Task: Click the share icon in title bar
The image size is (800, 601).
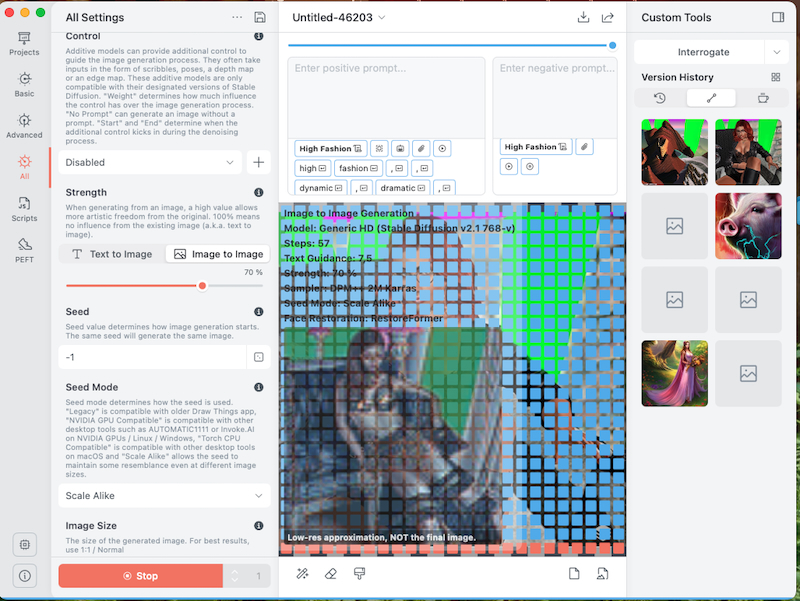Action: [608, 17]
